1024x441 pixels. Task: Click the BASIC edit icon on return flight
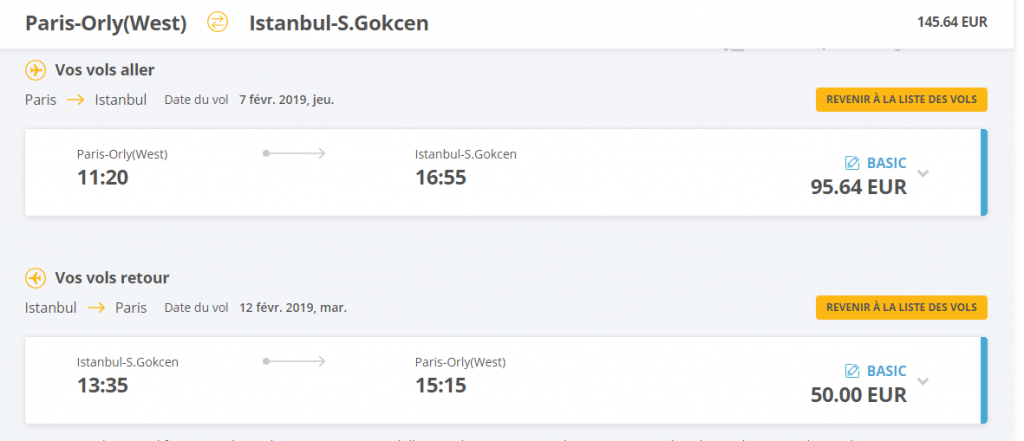[852, 371]
